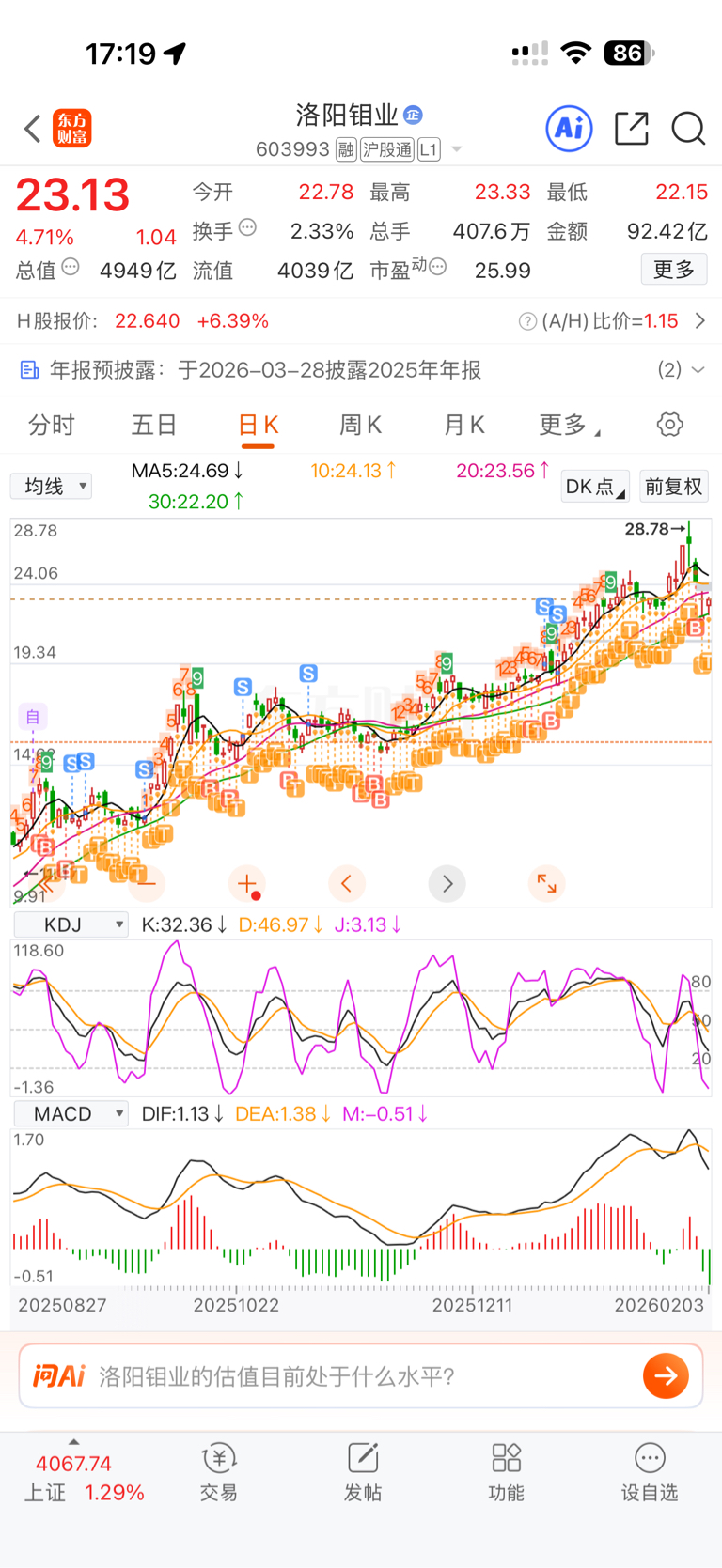Tap the 20:23.56 moving average label
The width and height of the screenshot is (722, 1568).
pyautogui.click(x=503, y=471)
